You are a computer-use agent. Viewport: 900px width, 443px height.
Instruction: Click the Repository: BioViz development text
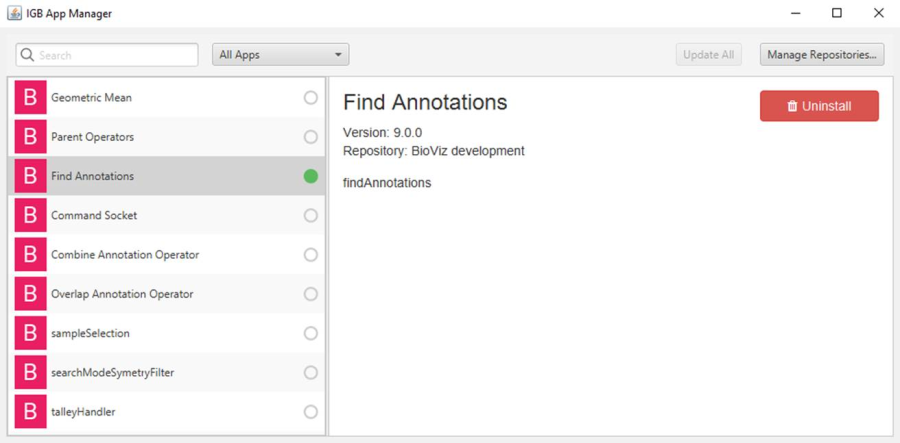pyautogui.click(x=433, y=151)
